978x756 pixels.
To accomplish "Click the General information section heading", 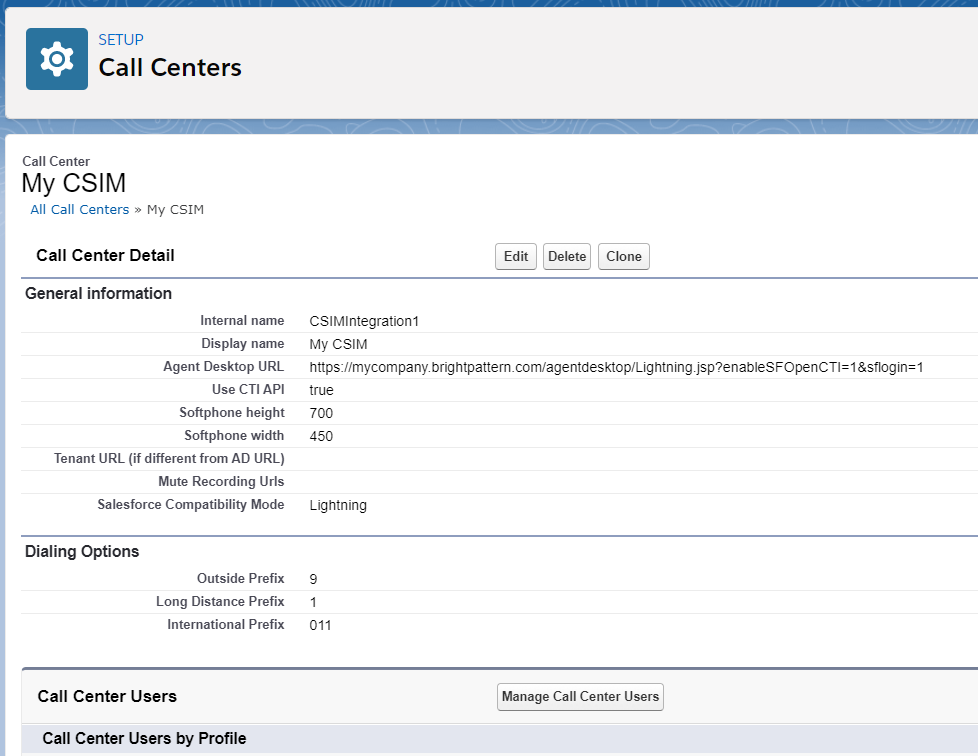I will (x=99, y=294).
